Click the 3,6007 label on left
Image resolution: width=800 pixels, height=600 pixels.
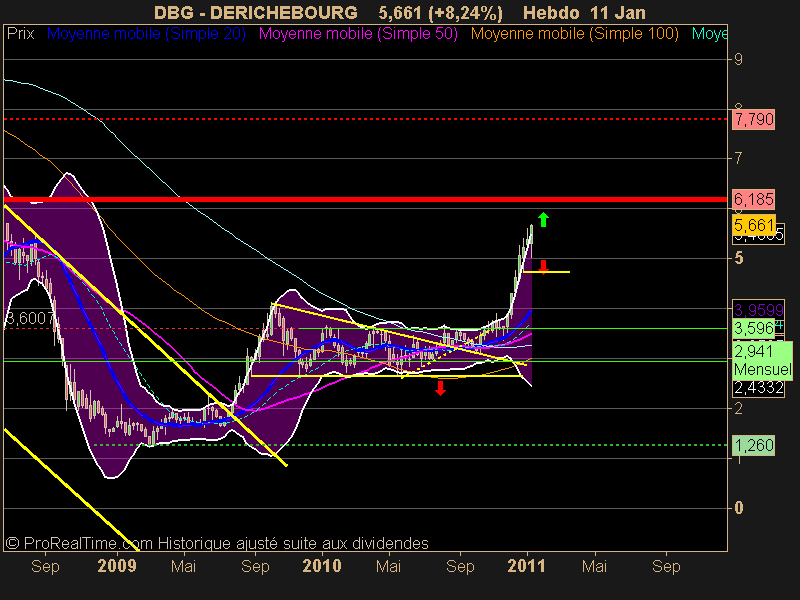pos(30,318)
